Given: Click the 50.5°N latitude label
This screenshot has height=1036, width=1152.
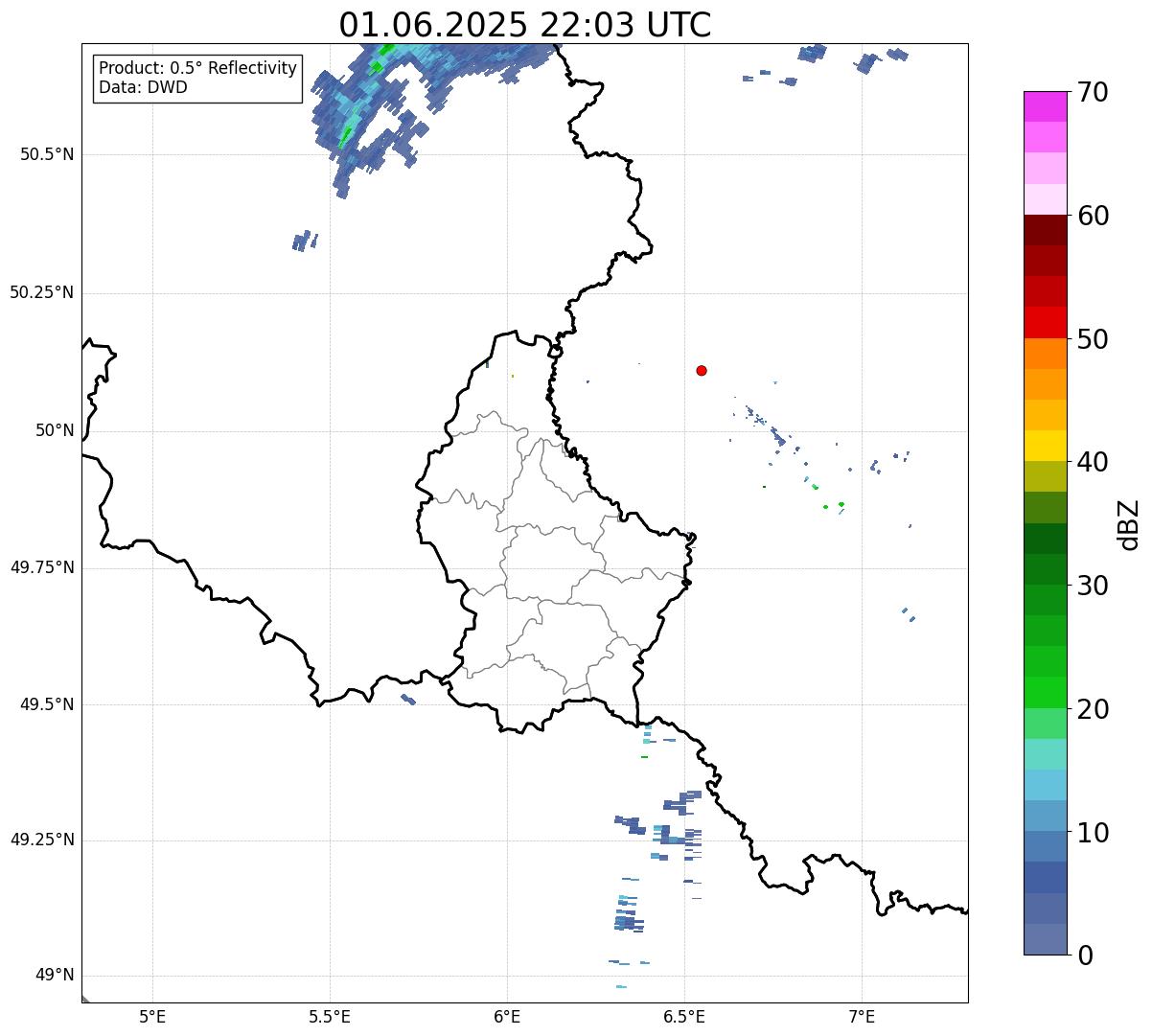Looking at the screenshot, I should (47, 154).
